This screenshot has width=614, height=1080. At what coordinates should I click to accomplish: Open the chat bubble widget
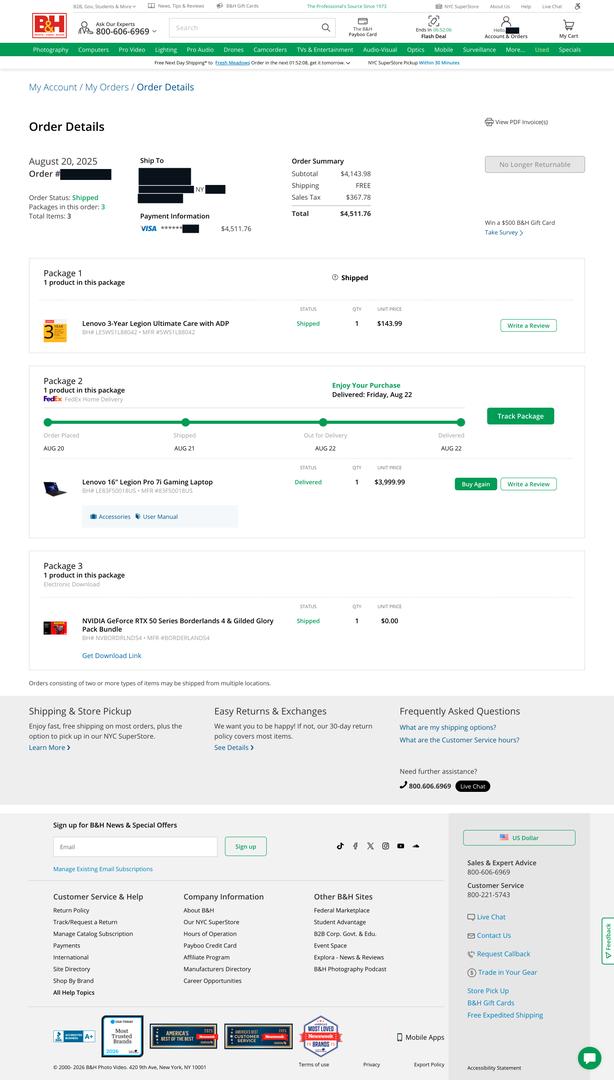tap(589, 1057)
